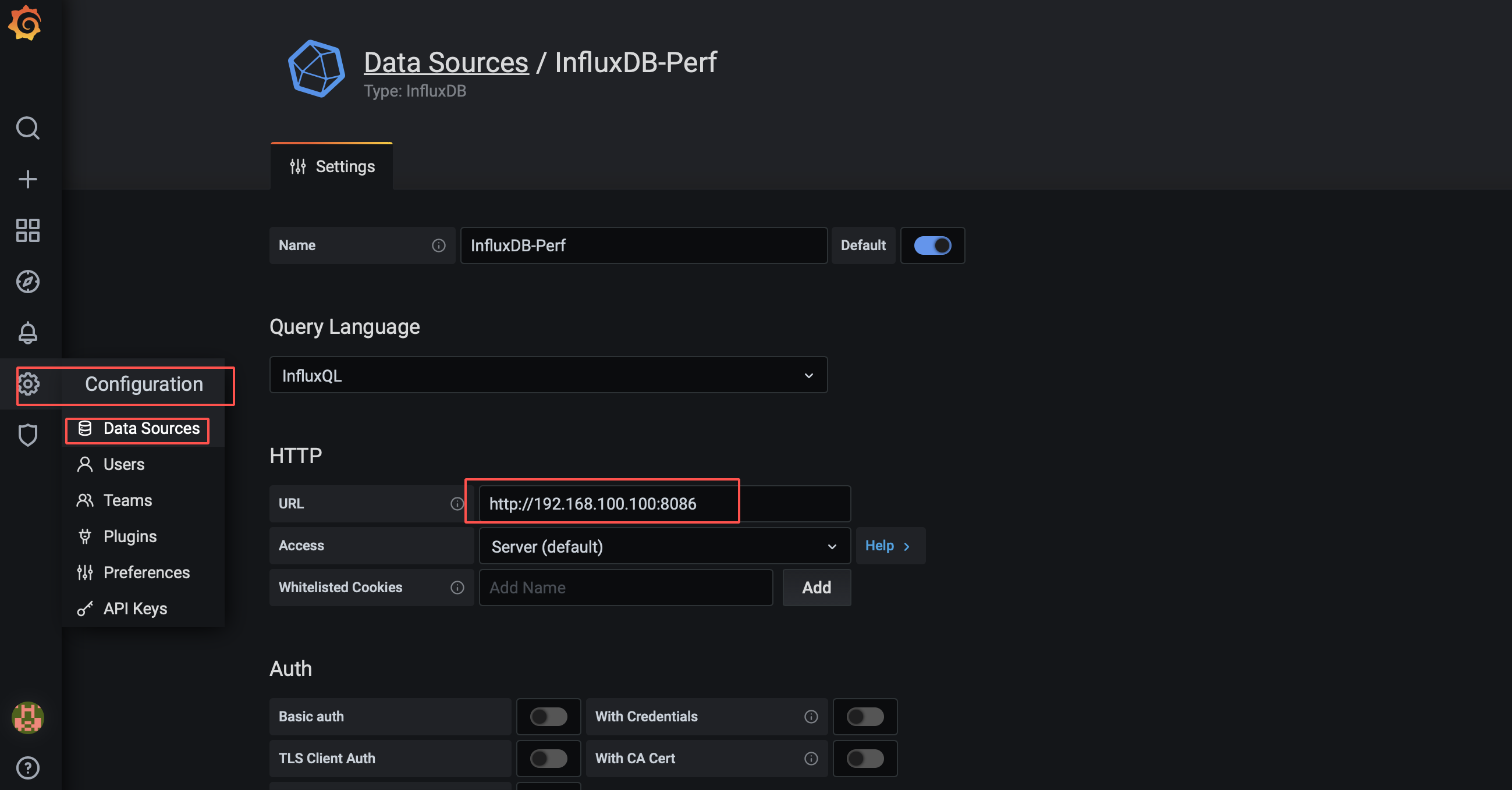Enable the With CA Cert switch

tap(865, 759)
